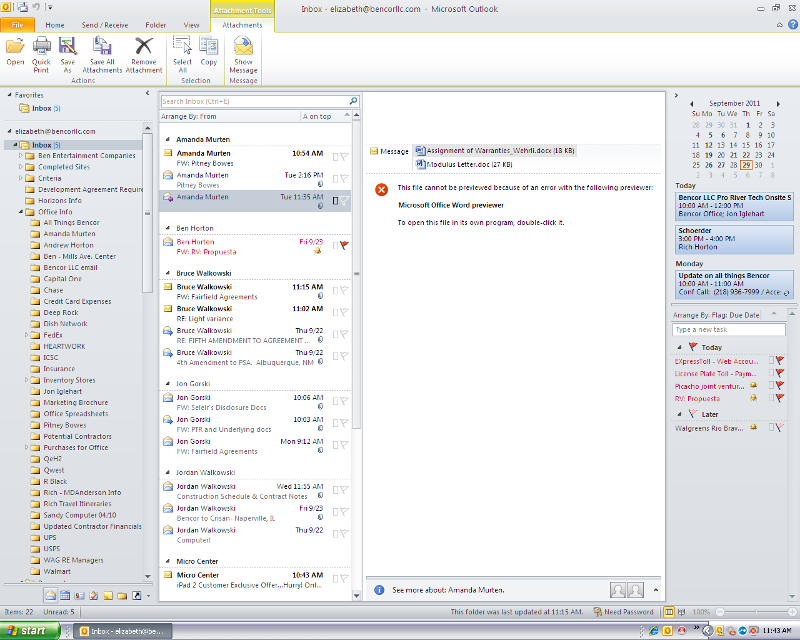Toggle category box on Amanda Murten 10:54 AM

335,157
